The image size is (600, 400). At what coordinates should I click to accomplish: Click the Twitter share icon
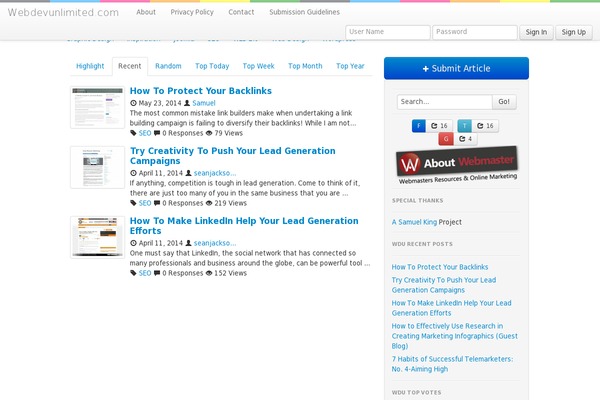465,126
